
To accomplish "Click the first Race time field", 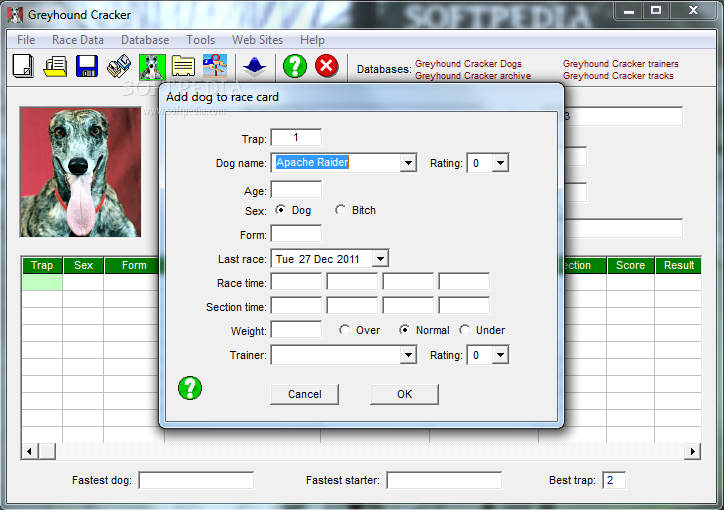I will pyautogui.click(x=296, y=282).
